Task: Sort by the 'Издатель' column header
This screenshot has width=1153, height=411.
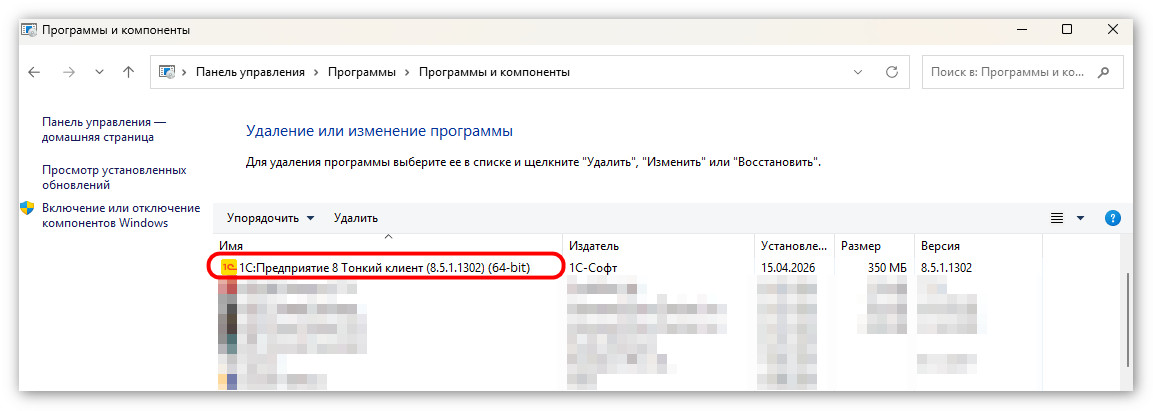Action: click(x=659, y=246)
